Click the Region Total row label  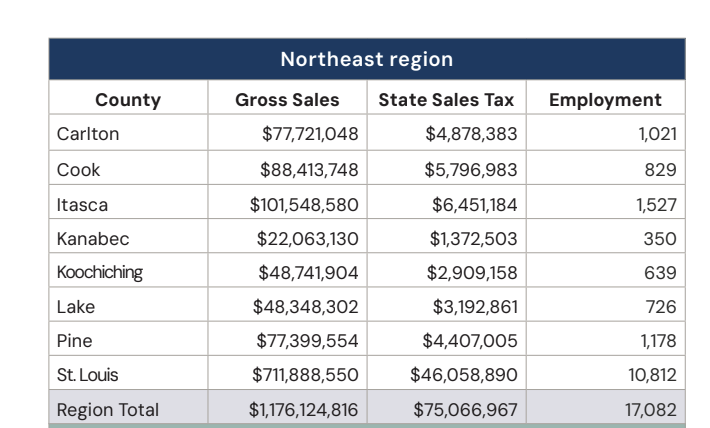tap(107, 410)
